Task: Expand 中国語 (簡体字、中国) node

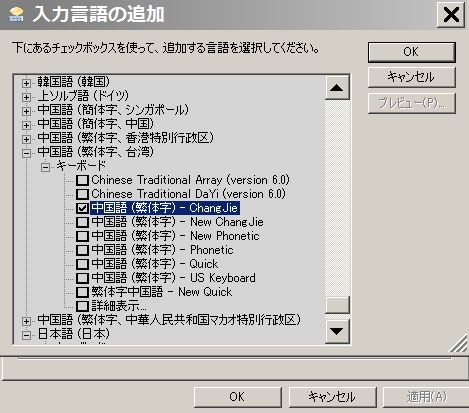Action: pos(26,125)
